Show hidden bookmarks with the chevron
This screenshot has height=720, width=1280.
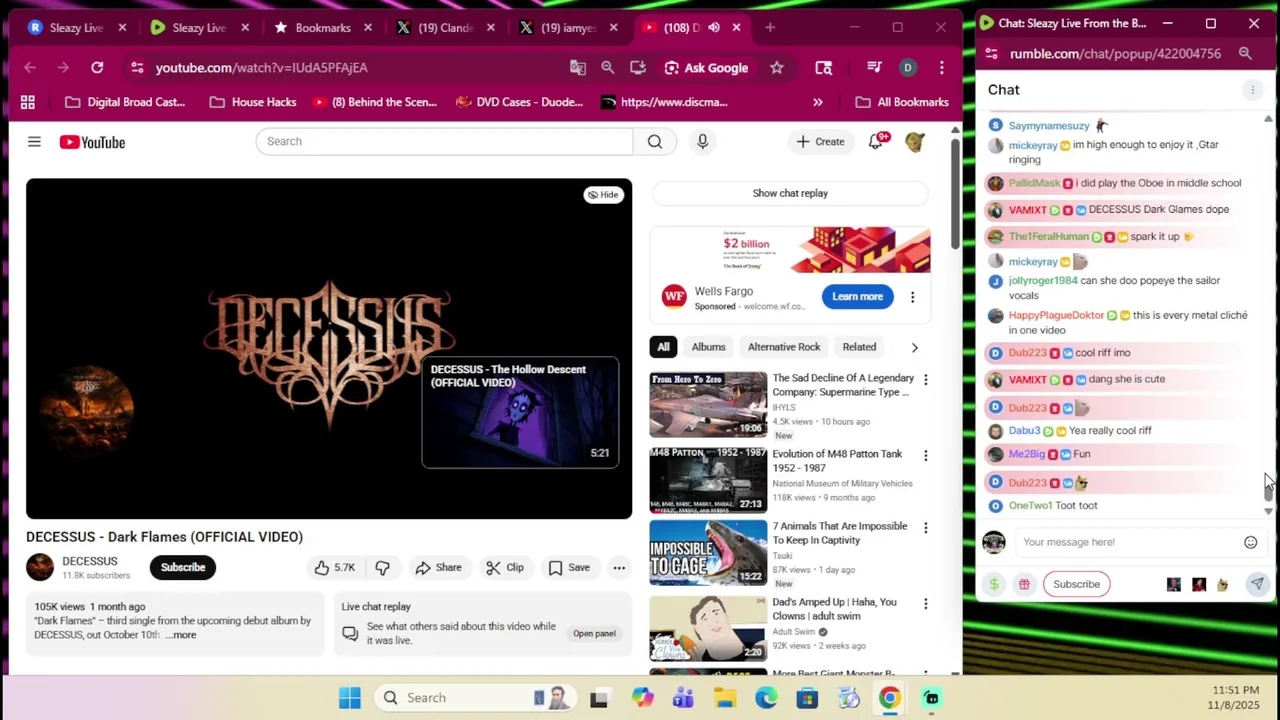pos(818,102)
